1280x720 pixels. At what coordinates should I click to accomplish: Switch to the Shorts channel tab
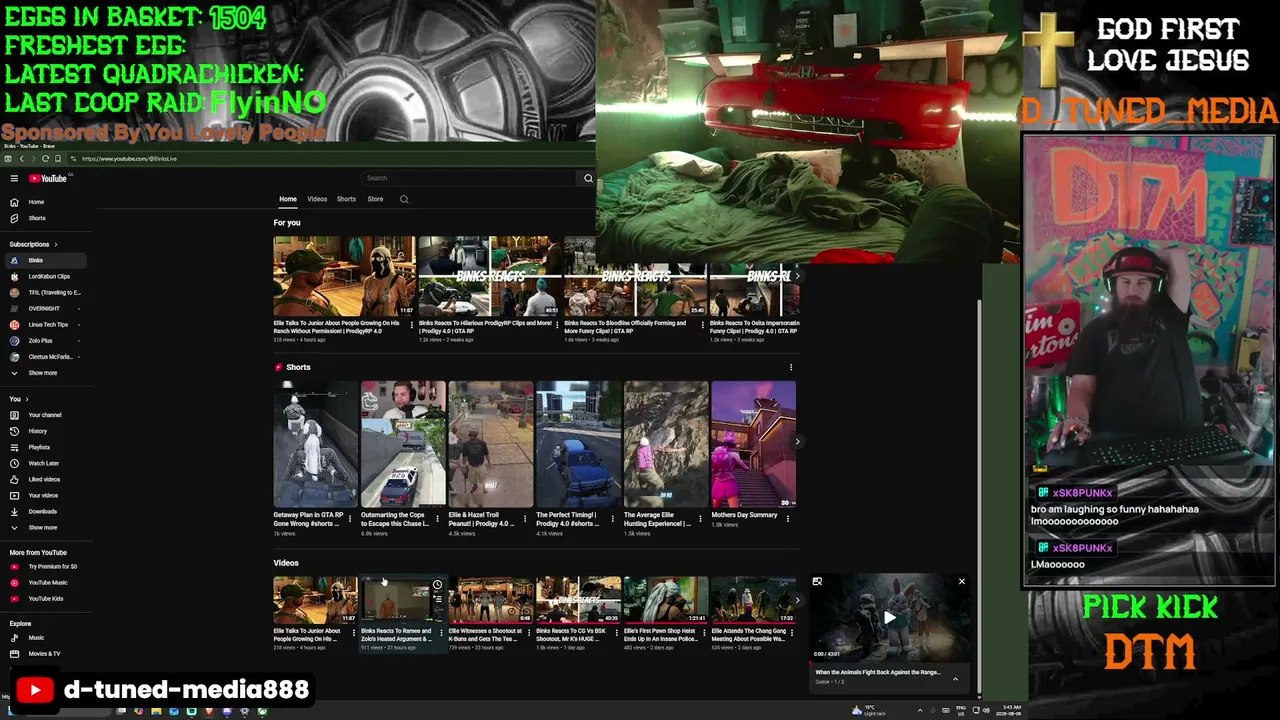pyautogui.click(x=346, y=199)
